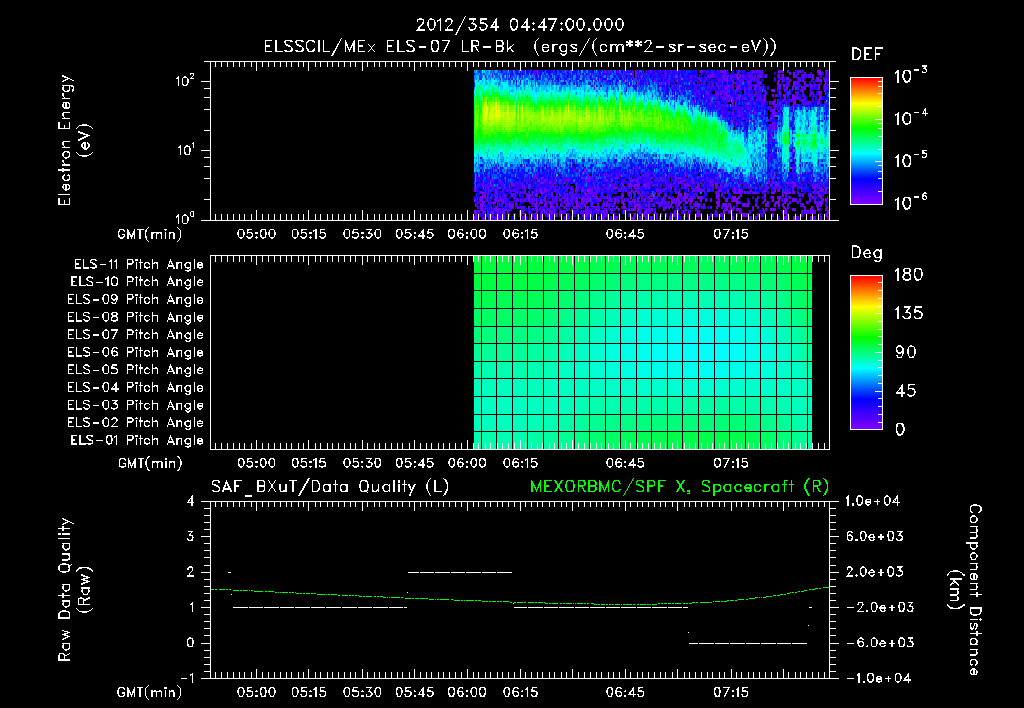Image resolution: width=1024 pixels, height=708 pixels.
Task: Click the 'DEF' color bar label
Action: 867,54
